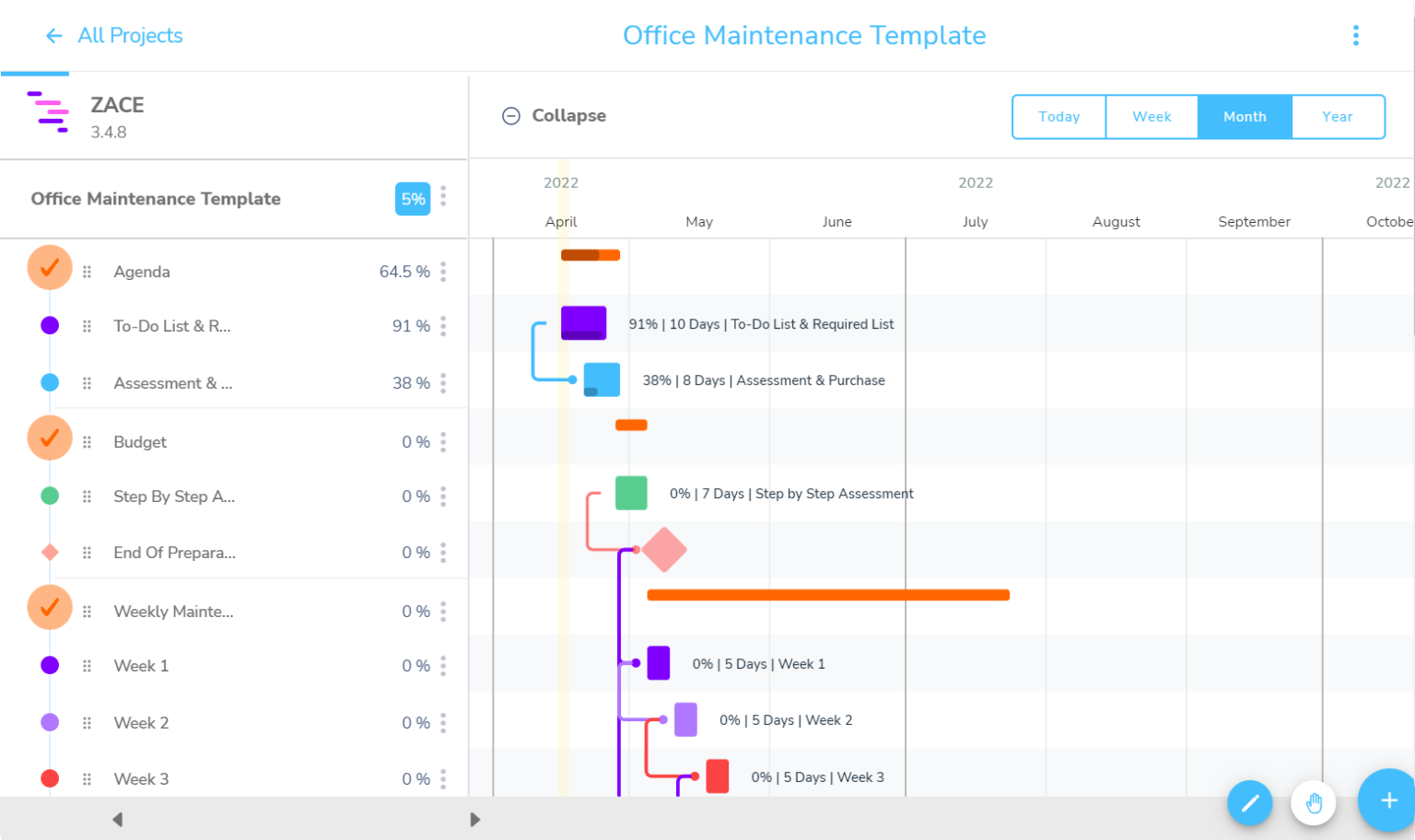This screenshot has height=840, width=1415.
Task: Click the purple status dot beside To-Do List
Action: click(x=50, y=325)
